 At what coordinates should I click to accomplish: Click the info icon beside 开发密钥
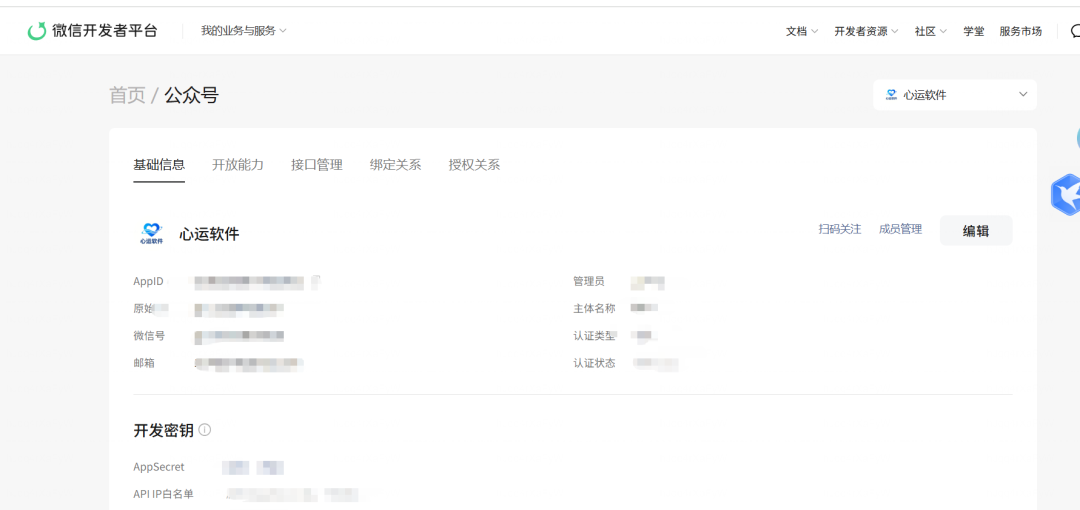coord(205,430)
